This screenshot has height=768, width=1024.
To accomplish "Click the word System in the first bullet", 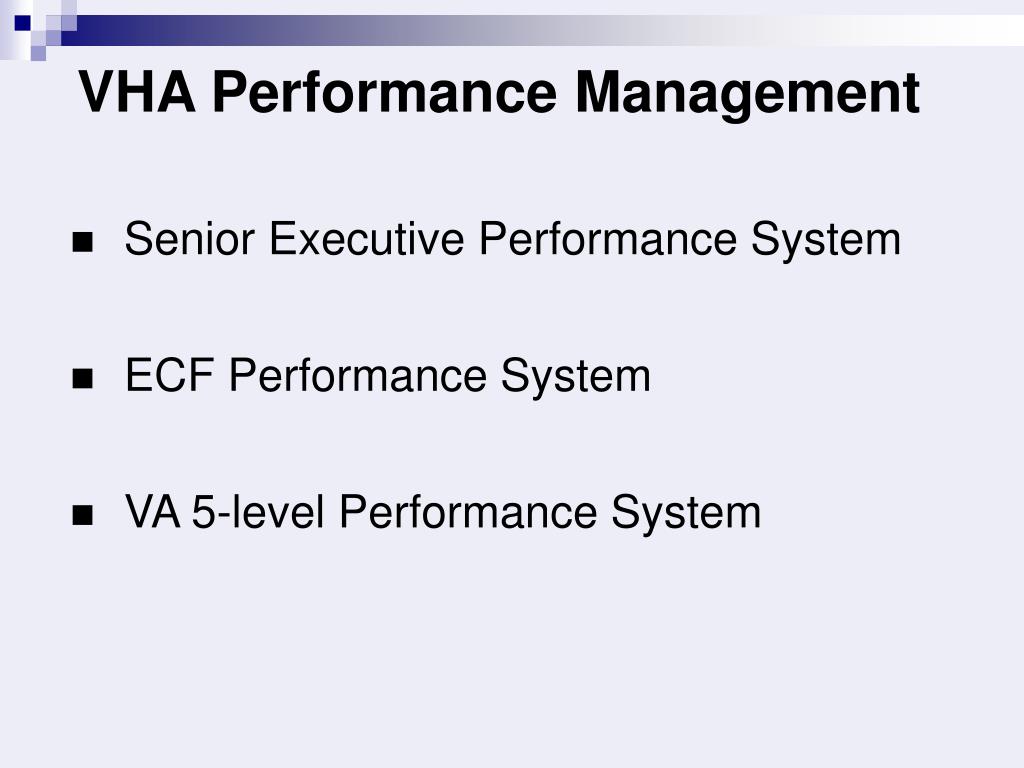I will tap(826, 240).
